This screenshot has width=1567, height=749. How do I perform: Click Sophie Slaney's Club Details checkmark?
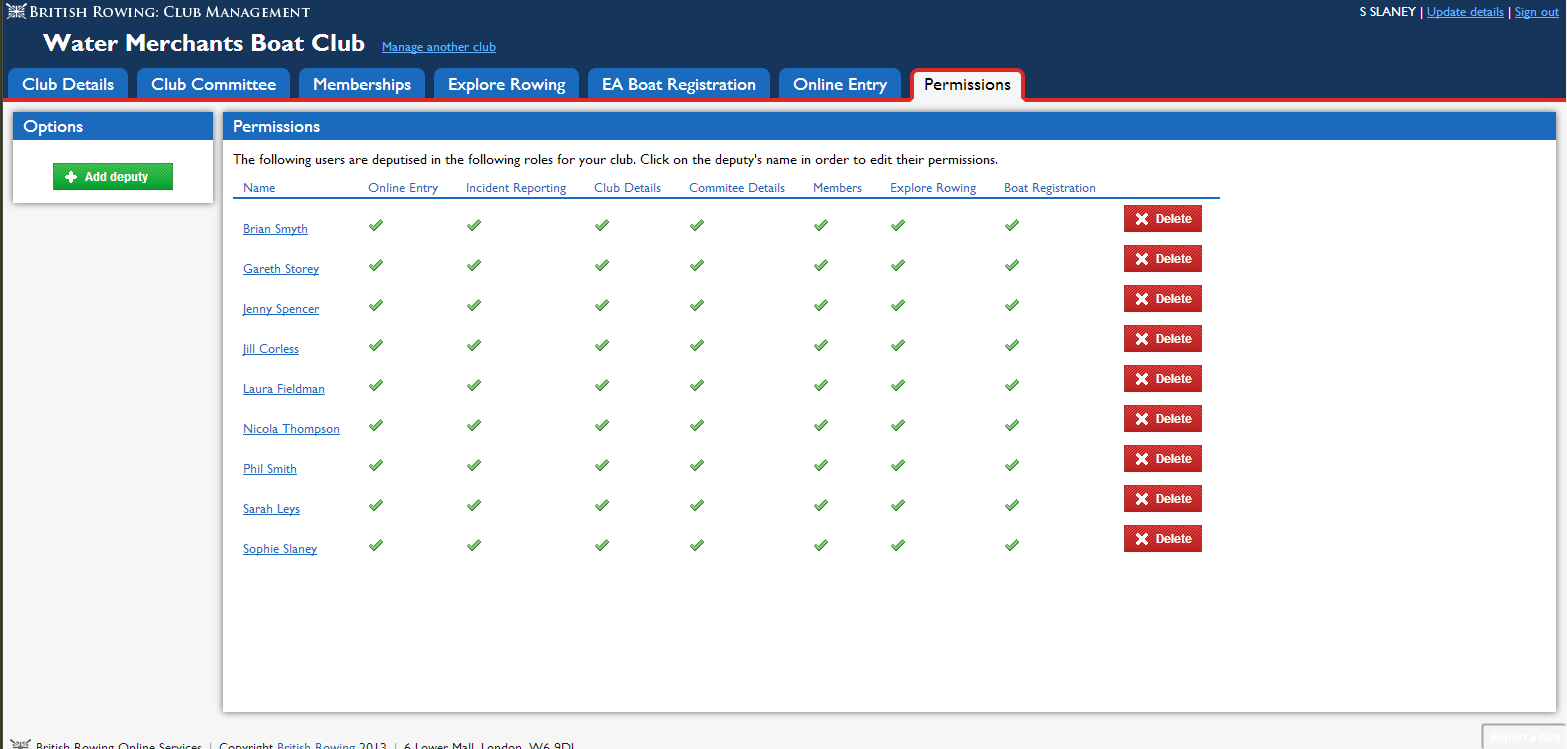click(602, 545)
